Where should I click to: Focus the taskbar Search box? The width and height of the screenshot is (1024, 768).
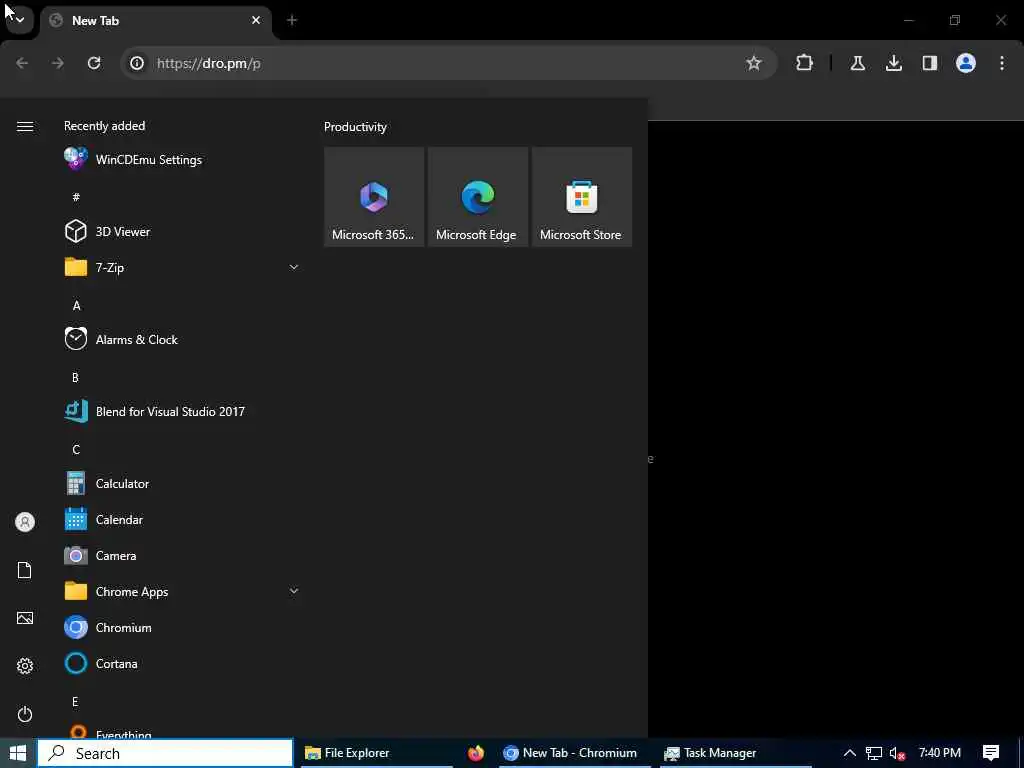(x=165, y=753)
